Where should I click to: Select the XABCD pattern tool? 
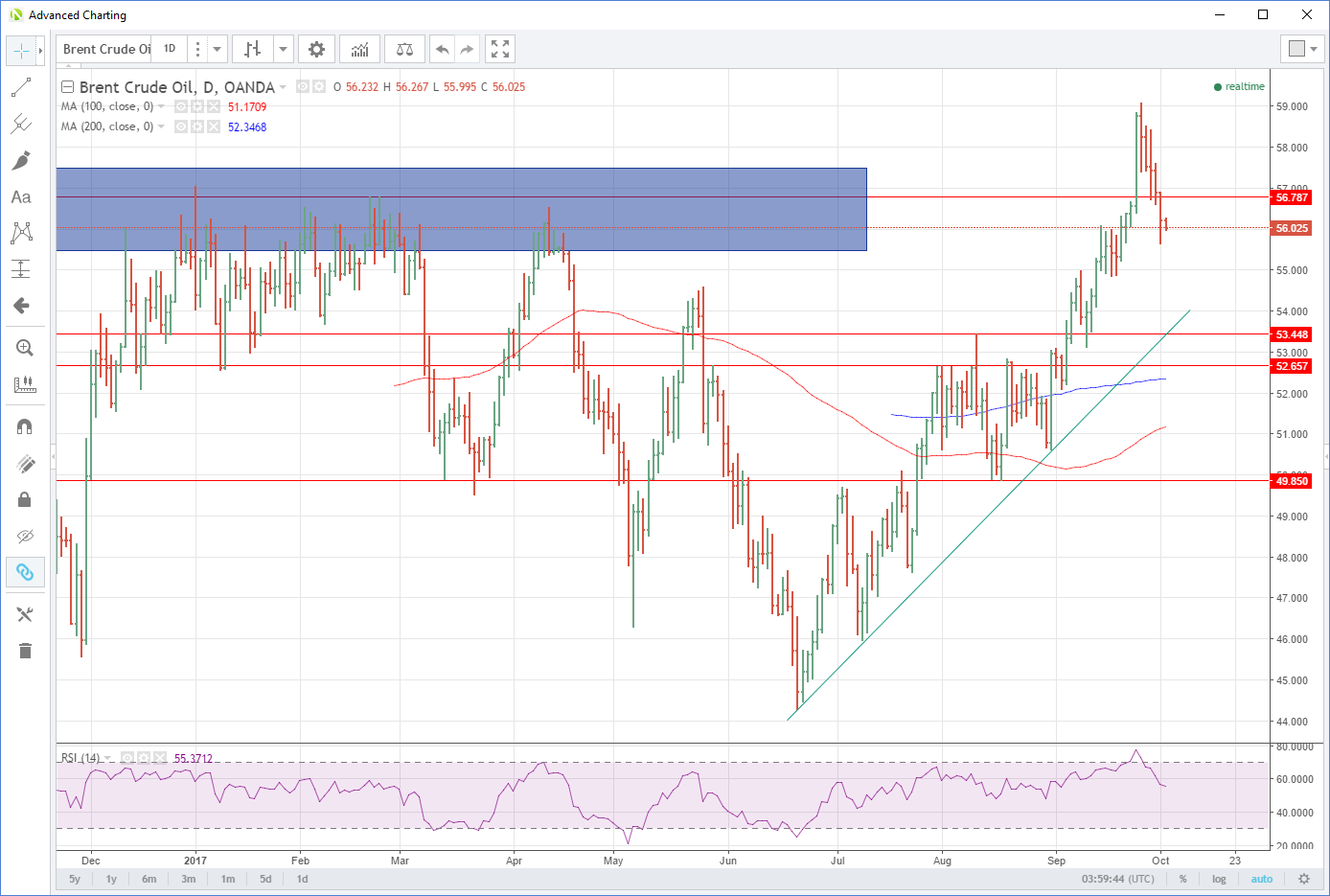click(x=21, y=233)
